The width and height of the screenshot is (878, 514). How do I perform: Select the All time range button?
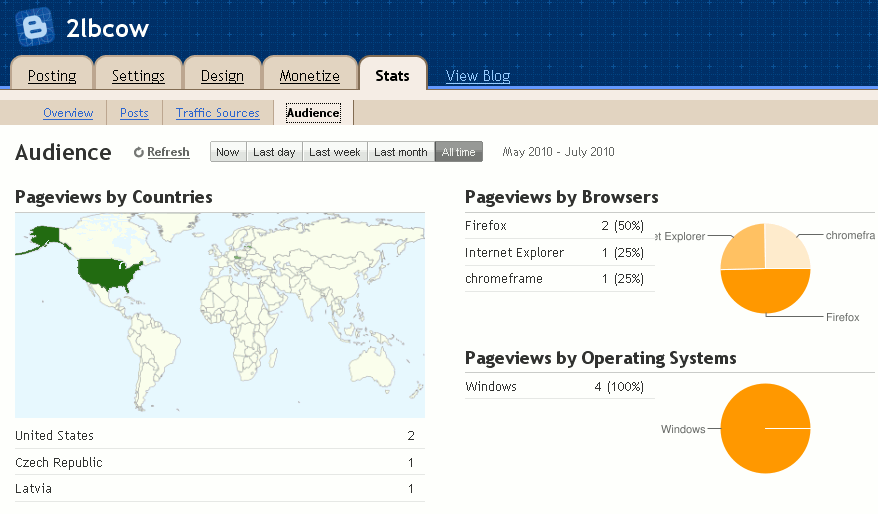tap(458, 152)
